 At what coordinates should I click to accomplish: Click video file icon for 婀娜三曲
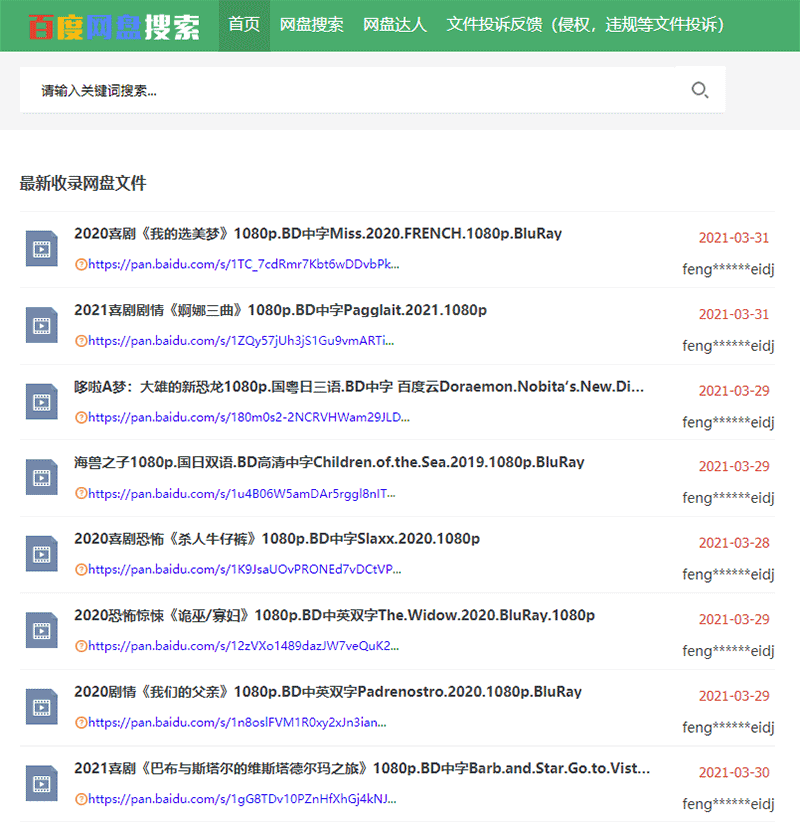point(42,325)
